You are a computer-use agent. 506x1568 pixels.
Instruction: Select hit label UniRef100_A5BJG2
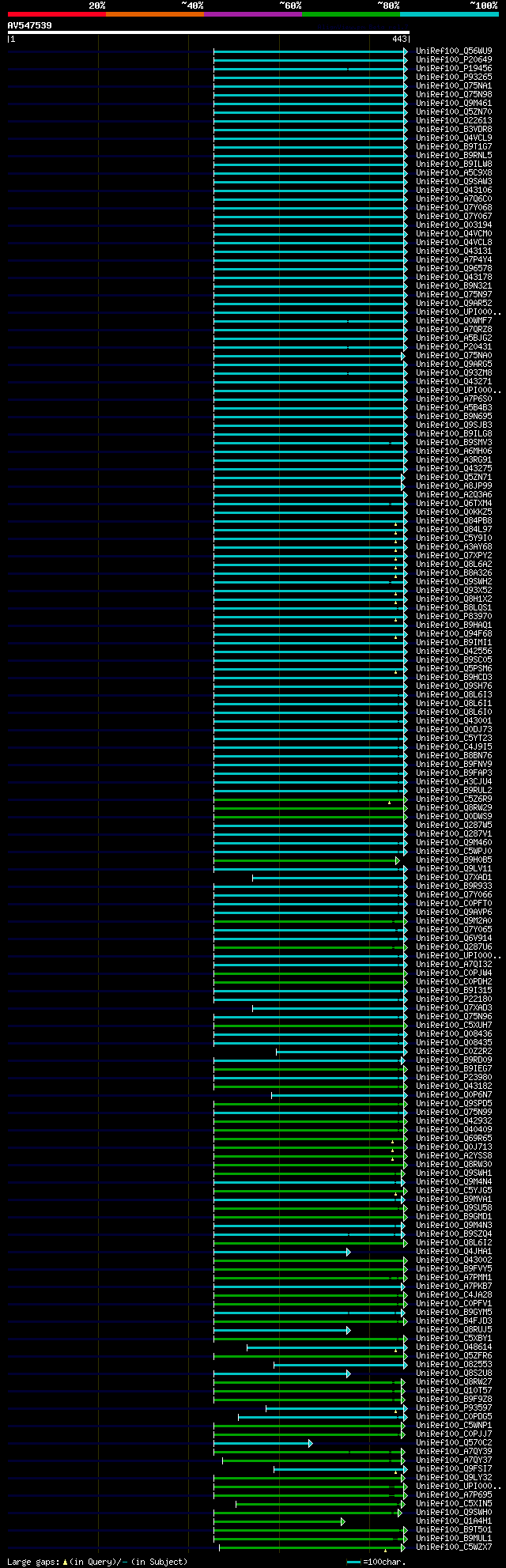(454, 338)
